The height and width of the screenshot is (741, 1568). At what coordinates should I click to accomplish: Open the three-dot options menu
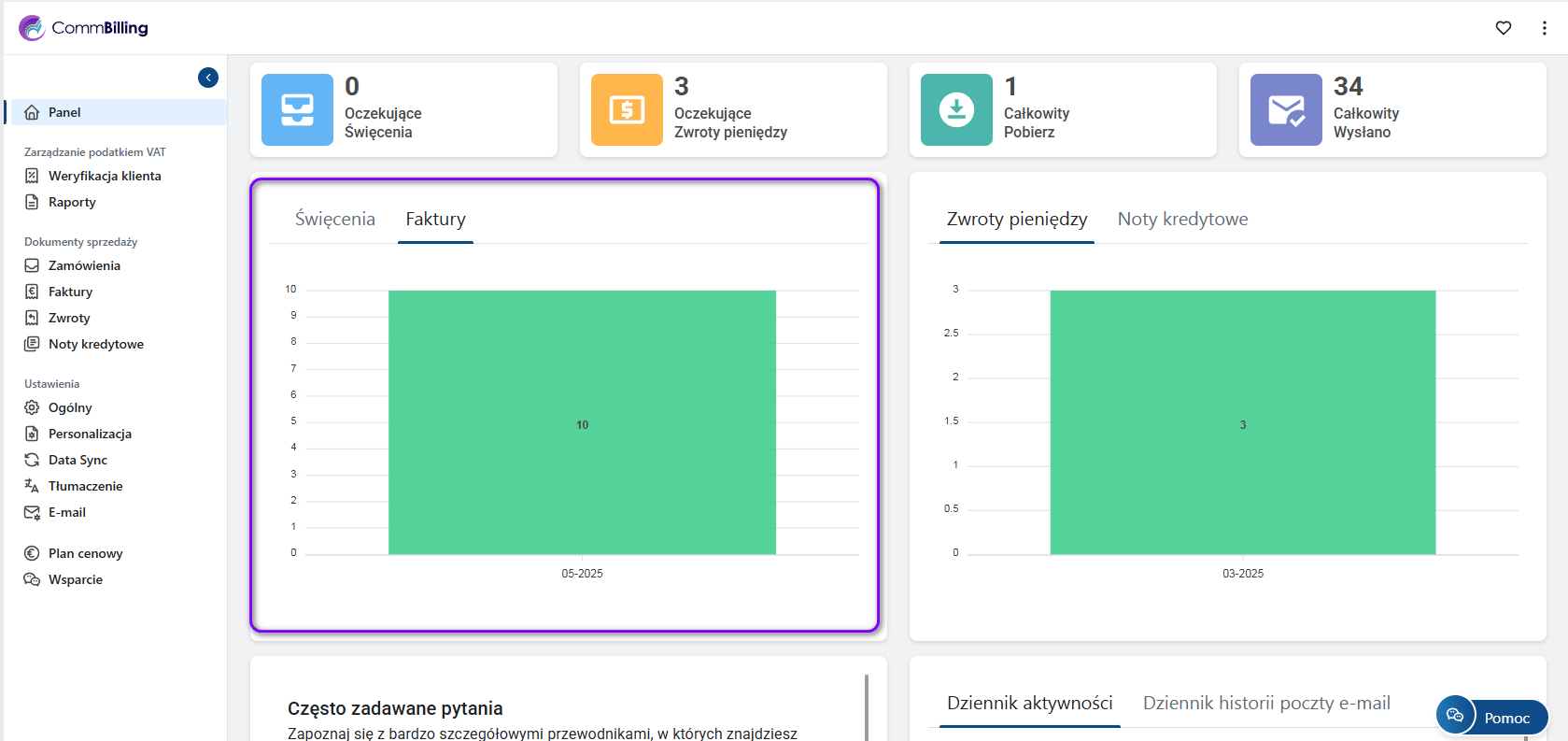click(1544, 28)
